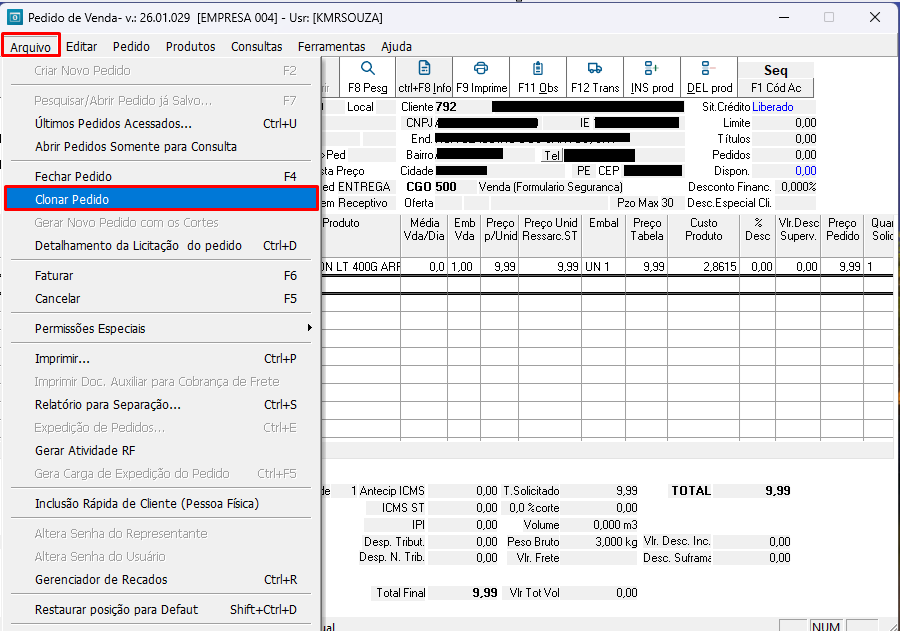Viewport: 900px width, 631px height.
Task: Expand Permissões Especiais submenu arrow
Action: [x=309, y=328]
